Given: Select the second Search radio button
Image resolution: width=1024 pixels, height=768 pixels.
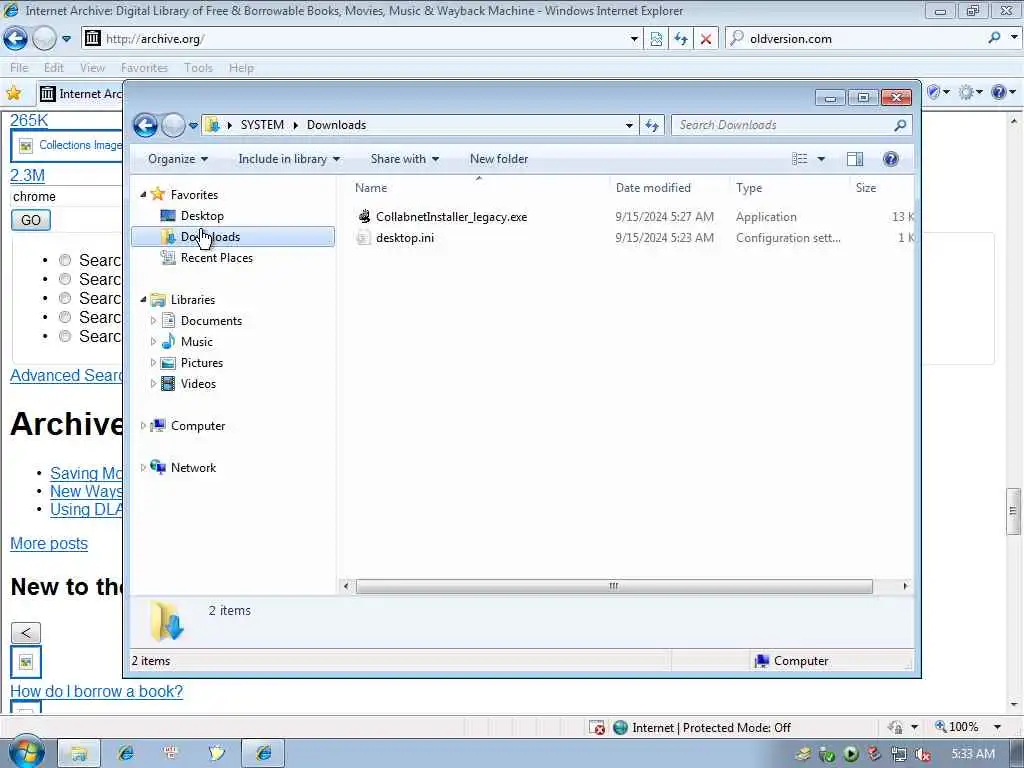Looking at the screenshot, I should pyautogui.click(x=65, y=279).
